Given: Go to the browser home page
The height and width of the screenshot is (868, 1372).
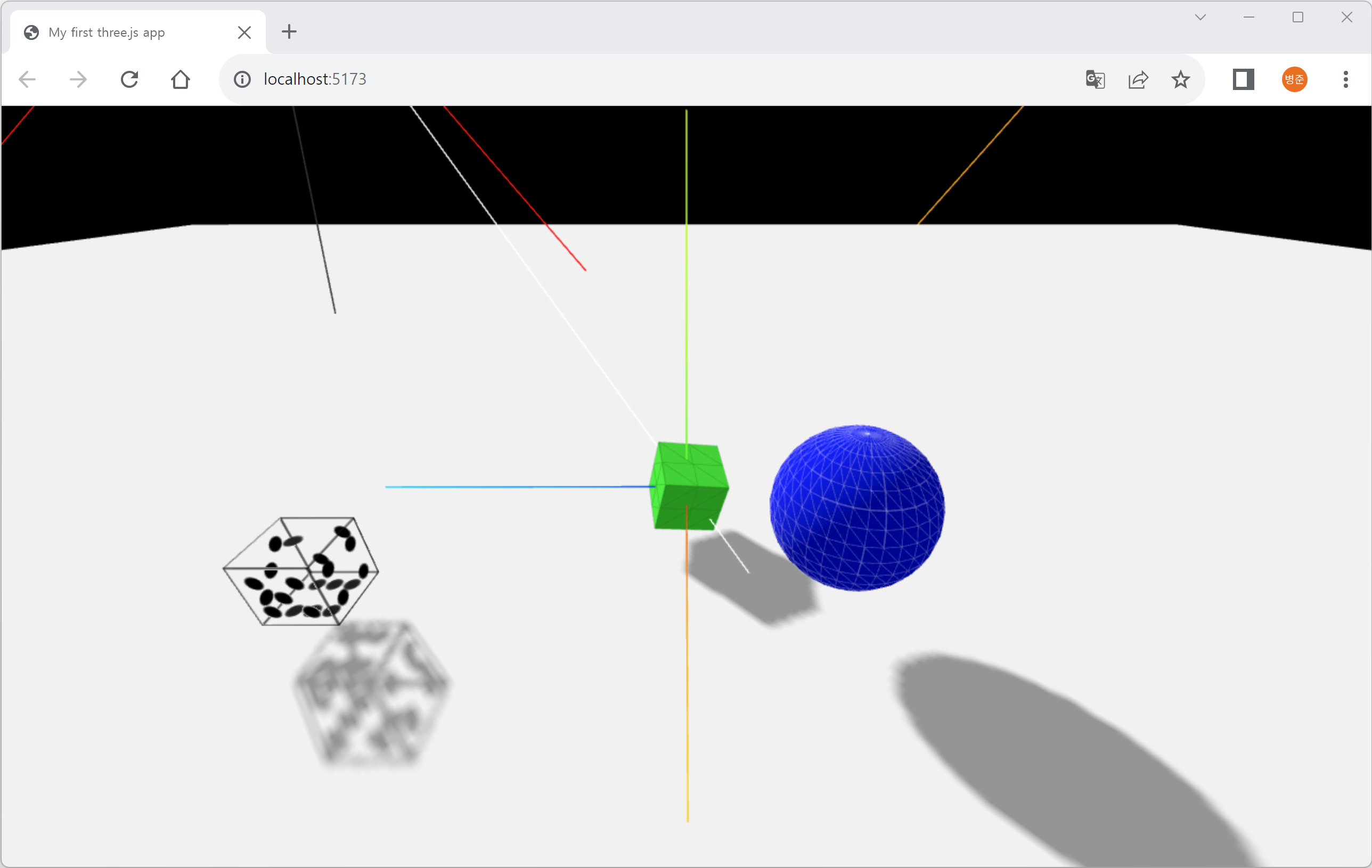Looking at the screenshot, I should click(x=181, y=79).
